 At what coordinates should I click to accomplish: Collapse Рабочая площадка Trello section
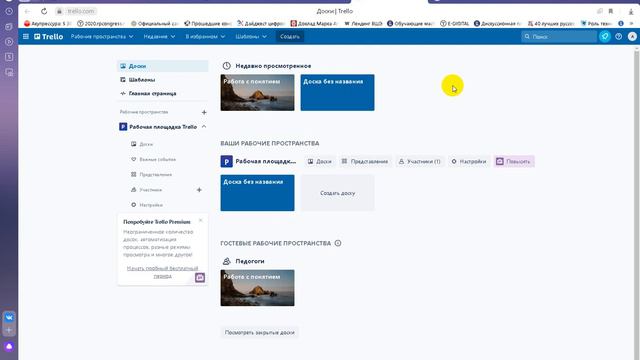pyautogui.click(x=204, y=127)
